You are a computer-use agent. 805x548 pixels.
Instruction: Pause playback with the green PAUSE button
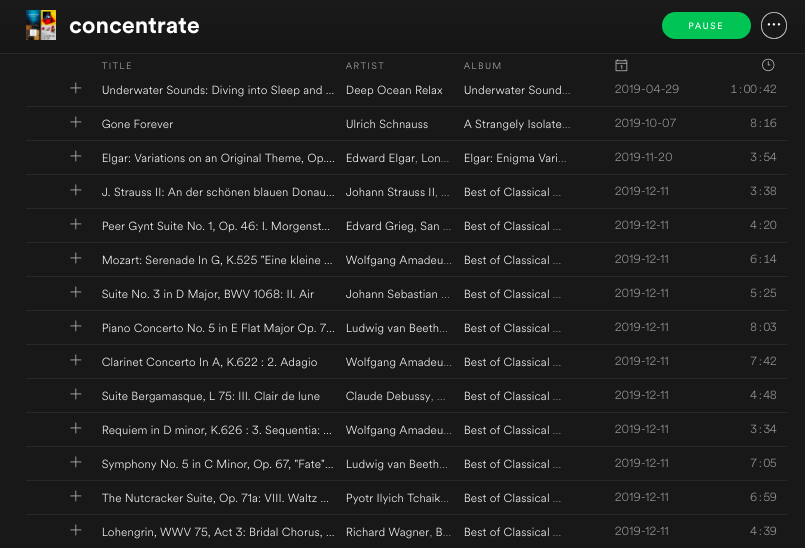click(706, 26)
